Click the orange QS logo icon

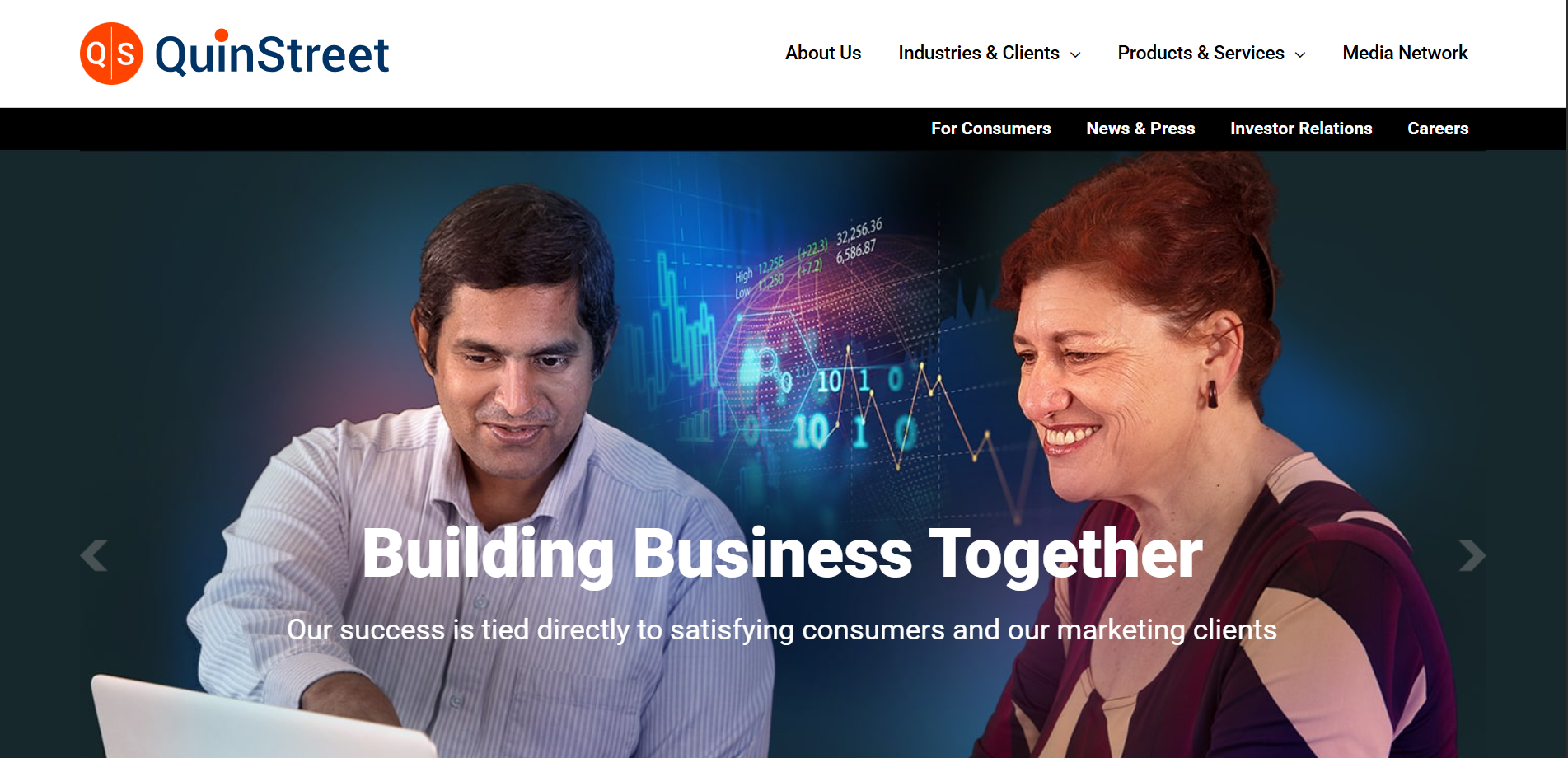[111, 54]
